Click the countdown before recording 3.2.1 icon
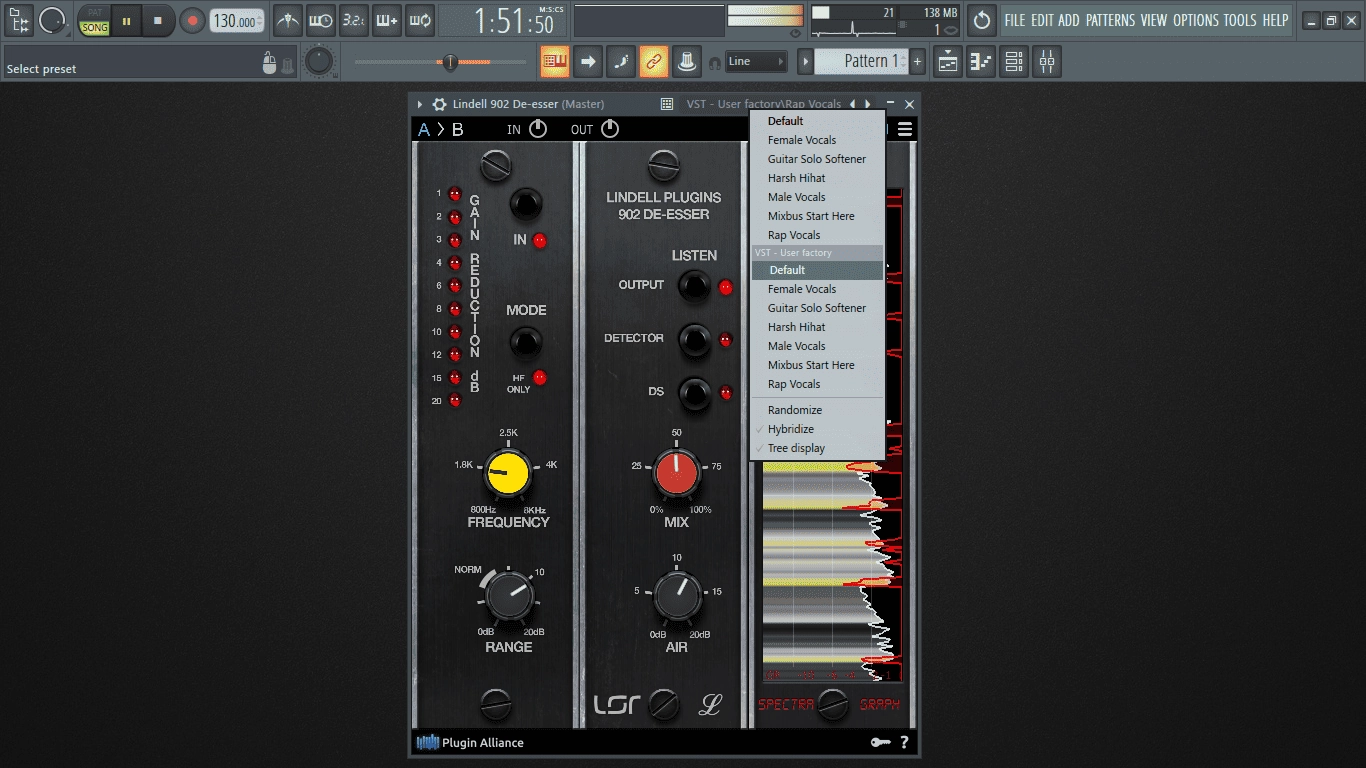The image size is (1366, 768). tap(354, 20)
